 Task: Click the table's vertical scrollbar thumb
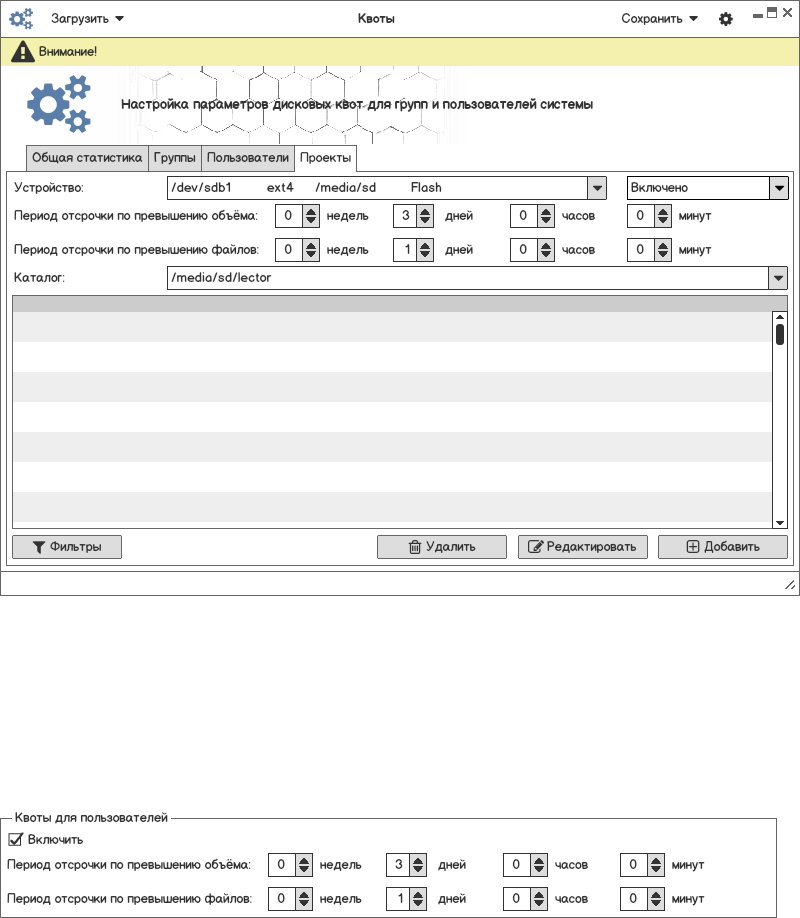[780, 334]
